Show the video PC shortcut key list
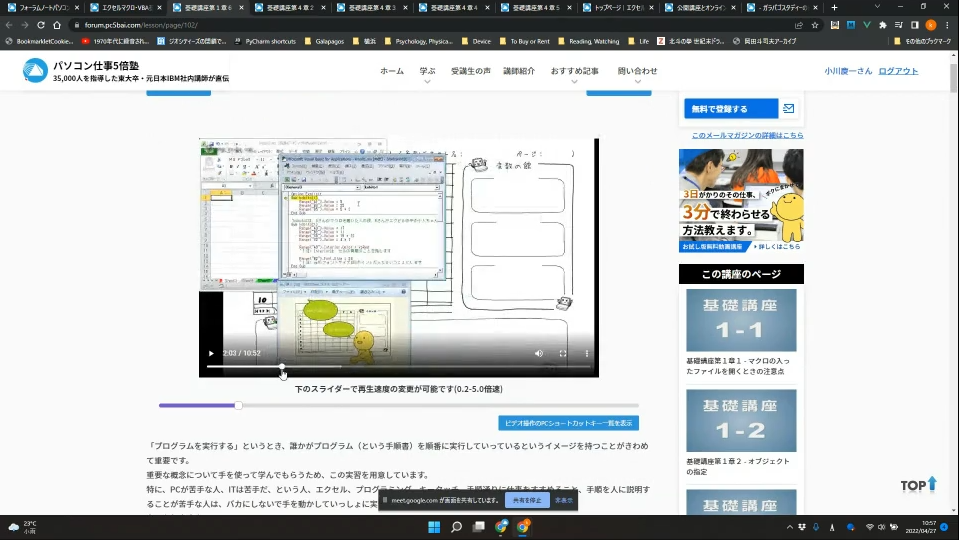The width and height of the screenshot is (959, 540). pyautogui.click(x=568, y=423)
